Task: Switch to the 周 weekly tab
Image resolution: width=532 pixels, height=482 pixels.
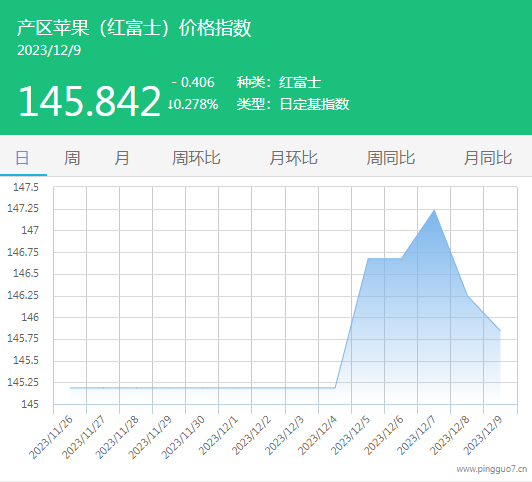Action: 72,158
